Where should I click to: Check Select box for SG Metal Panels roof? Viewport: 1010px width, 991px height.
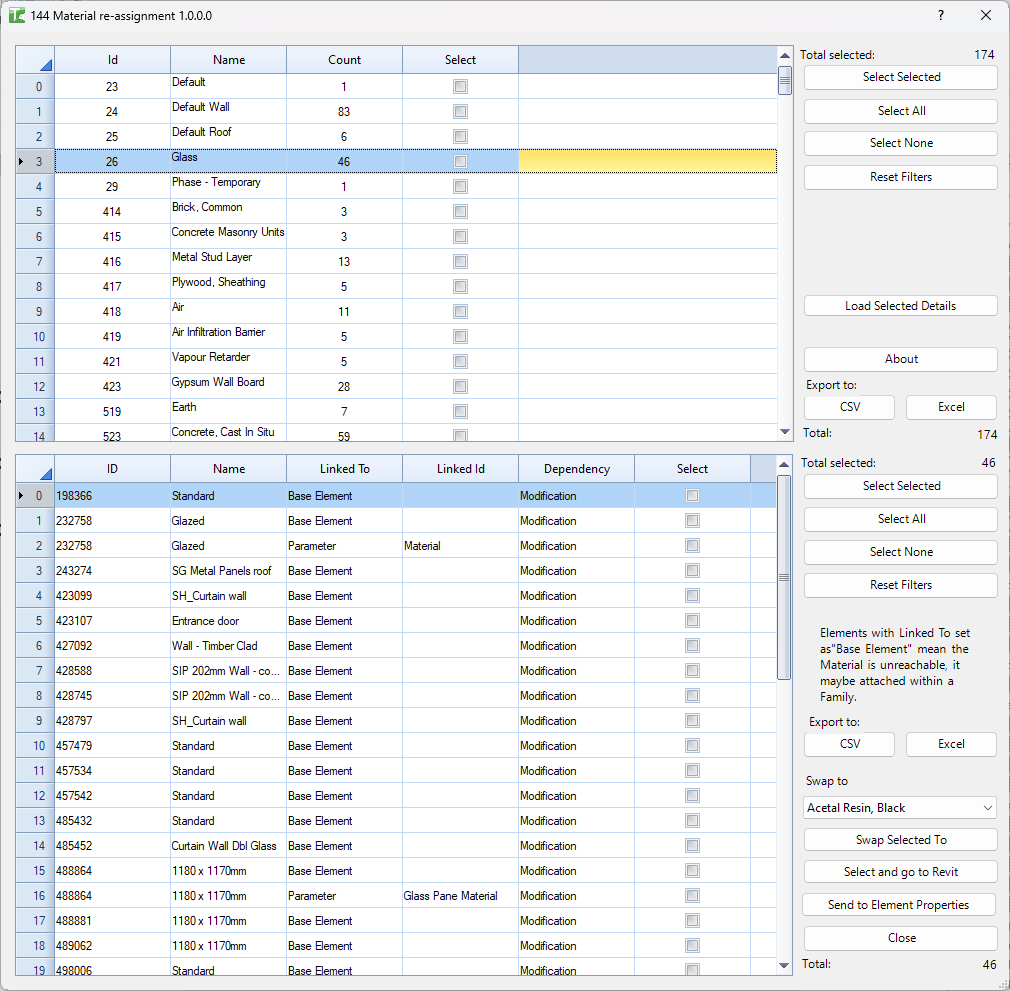[692, 571]
